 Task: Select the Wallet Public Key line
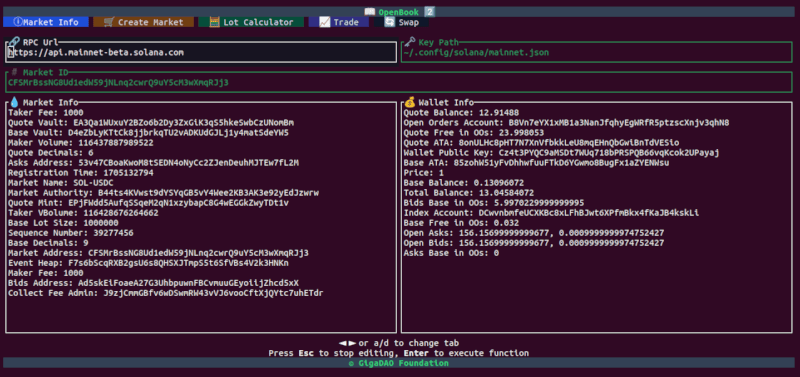point(562,153)
